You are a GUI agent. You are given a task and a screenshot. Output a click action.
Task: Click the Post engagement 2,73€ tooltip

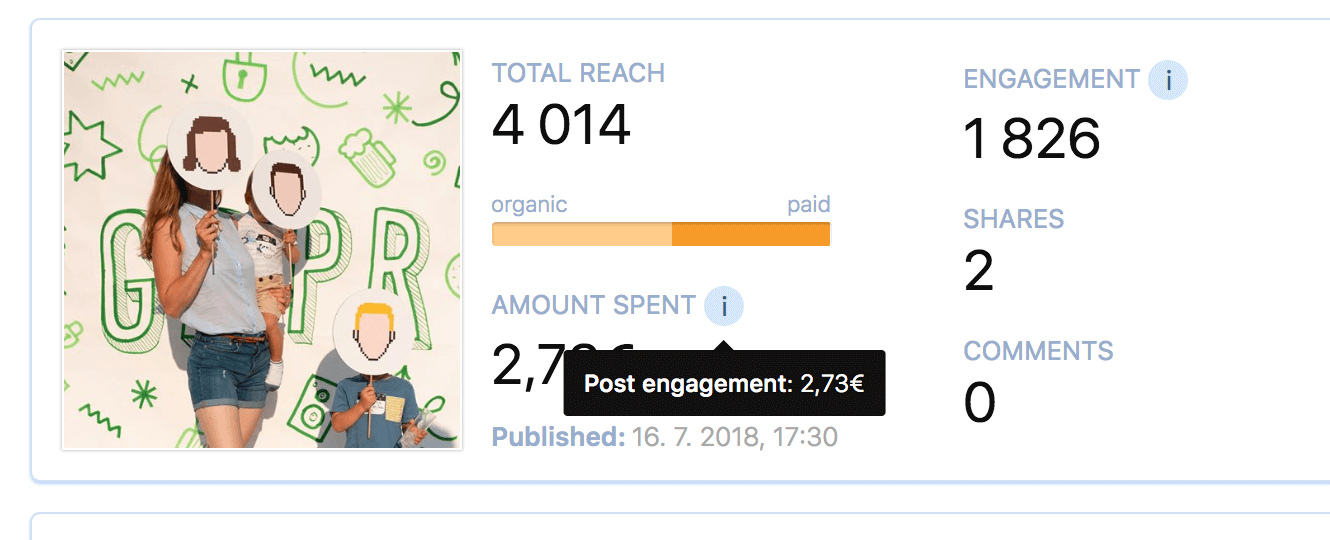[x=724, y=383]
